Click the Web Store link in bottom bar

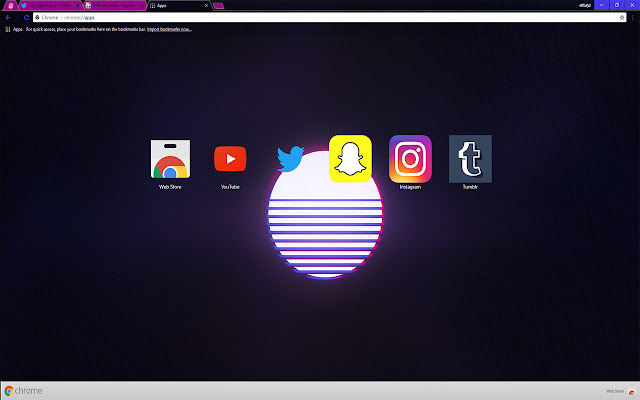coord(621,391)
